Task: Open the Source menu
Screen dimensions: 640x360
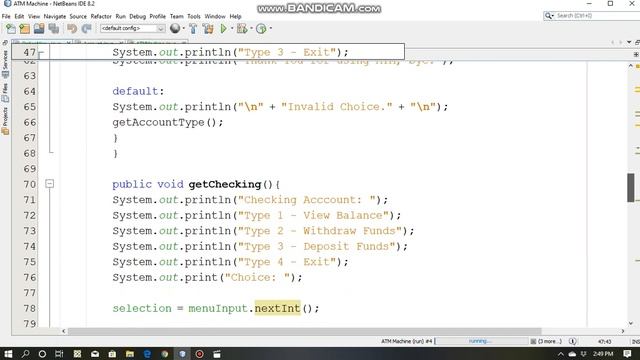Action: point(78,16)
